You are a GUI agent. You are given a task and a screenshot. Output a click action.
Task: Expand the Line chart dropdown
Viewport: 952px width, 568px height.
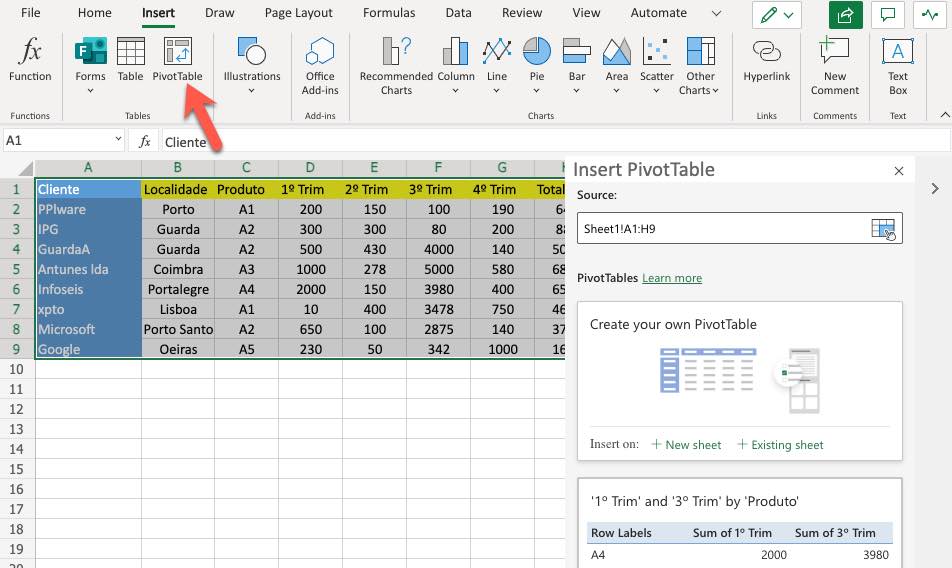496,91
